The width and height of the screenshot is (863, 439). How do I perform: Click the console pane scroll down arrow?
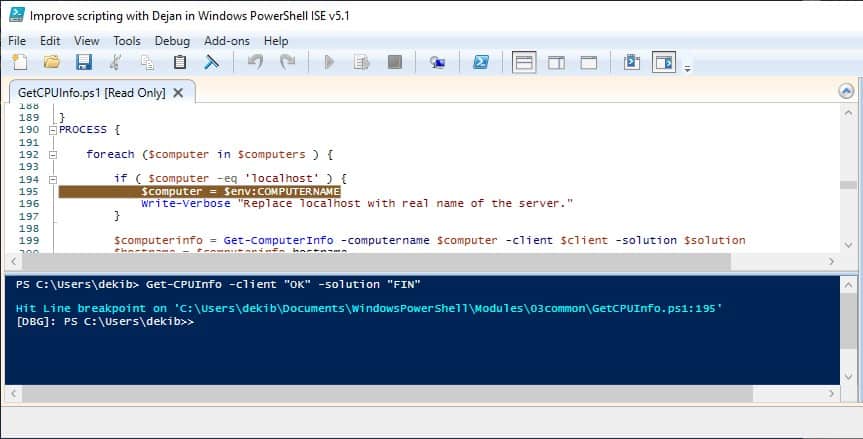coord(848,377)
